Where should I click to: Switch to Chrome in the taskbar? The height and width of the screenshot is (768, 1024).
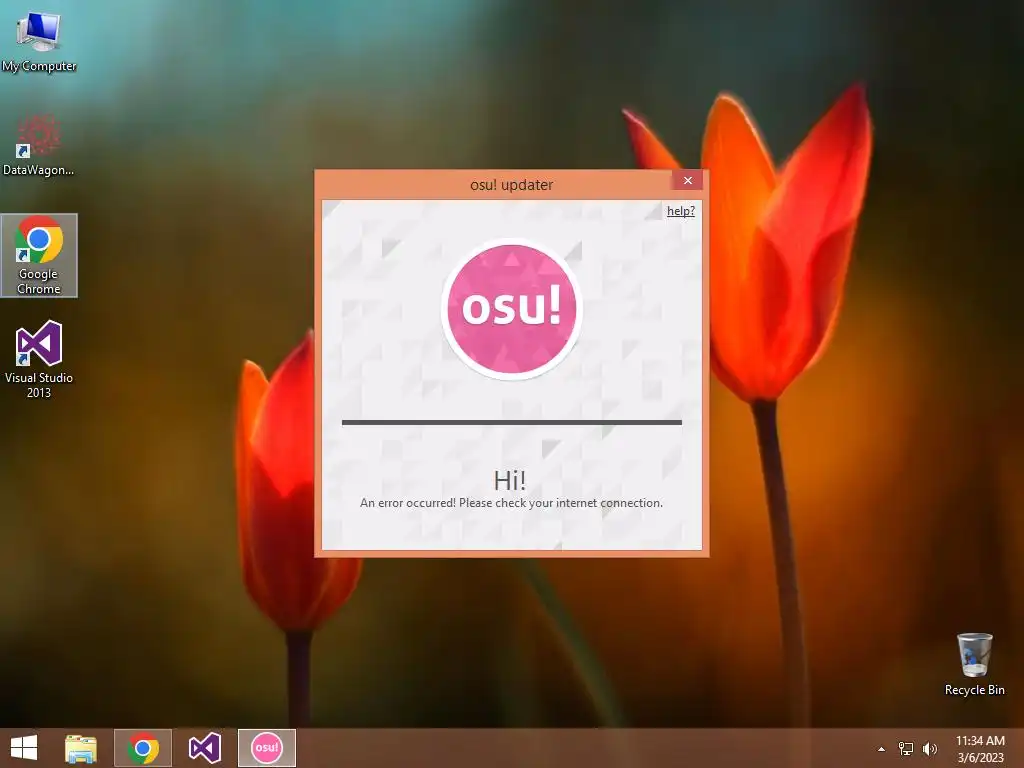pyautogui.click(x=143, y=748)
